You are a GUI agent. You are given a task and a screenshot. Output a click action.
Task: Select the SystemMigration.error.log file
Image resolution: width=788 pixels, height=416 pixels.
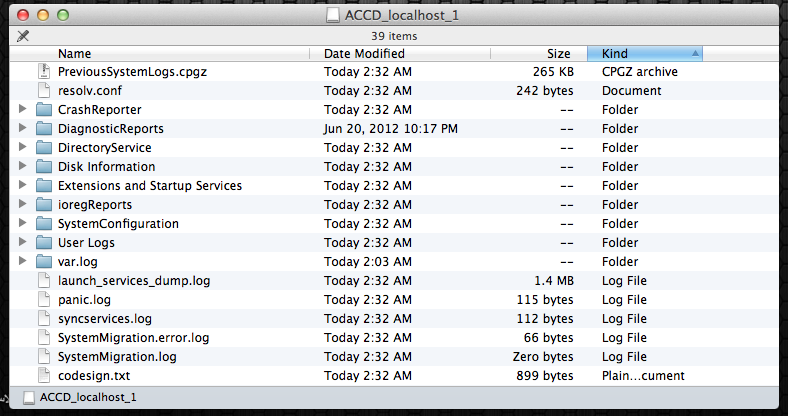(134, 338)
